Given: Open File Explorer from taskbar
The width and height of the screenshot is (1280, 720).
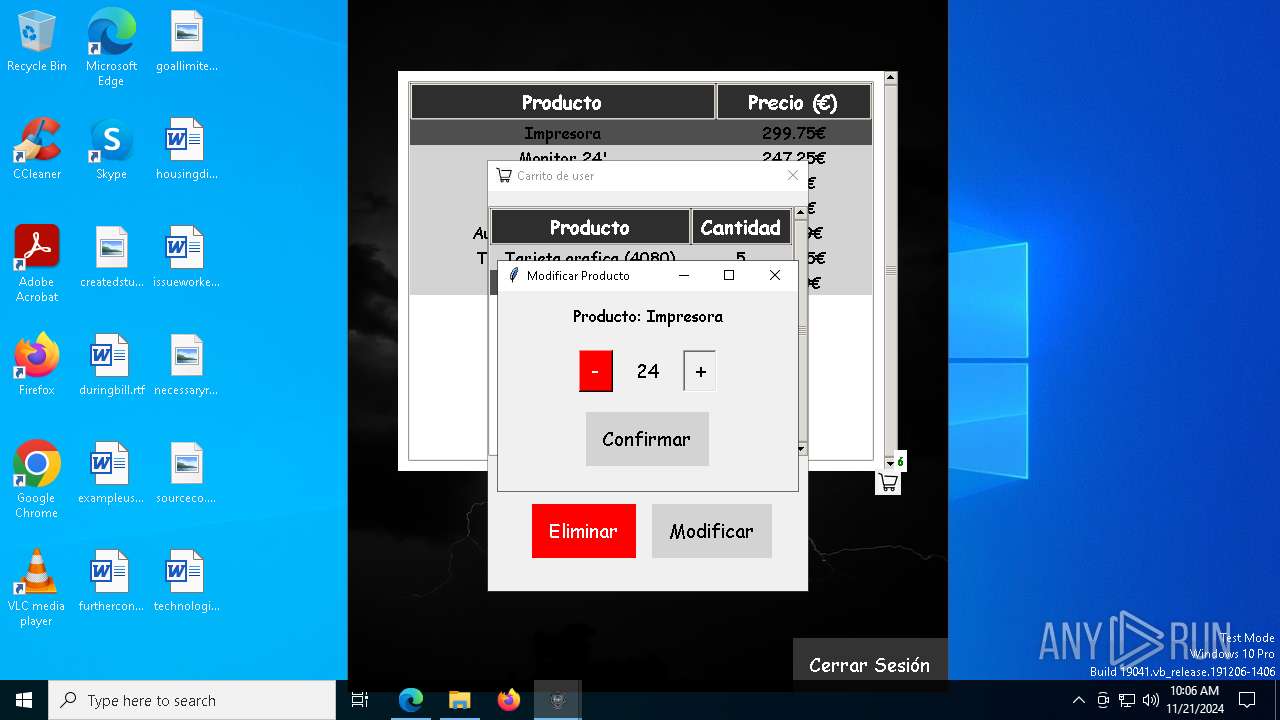Looking at the screenshot, I should click(x=459, y=700).
